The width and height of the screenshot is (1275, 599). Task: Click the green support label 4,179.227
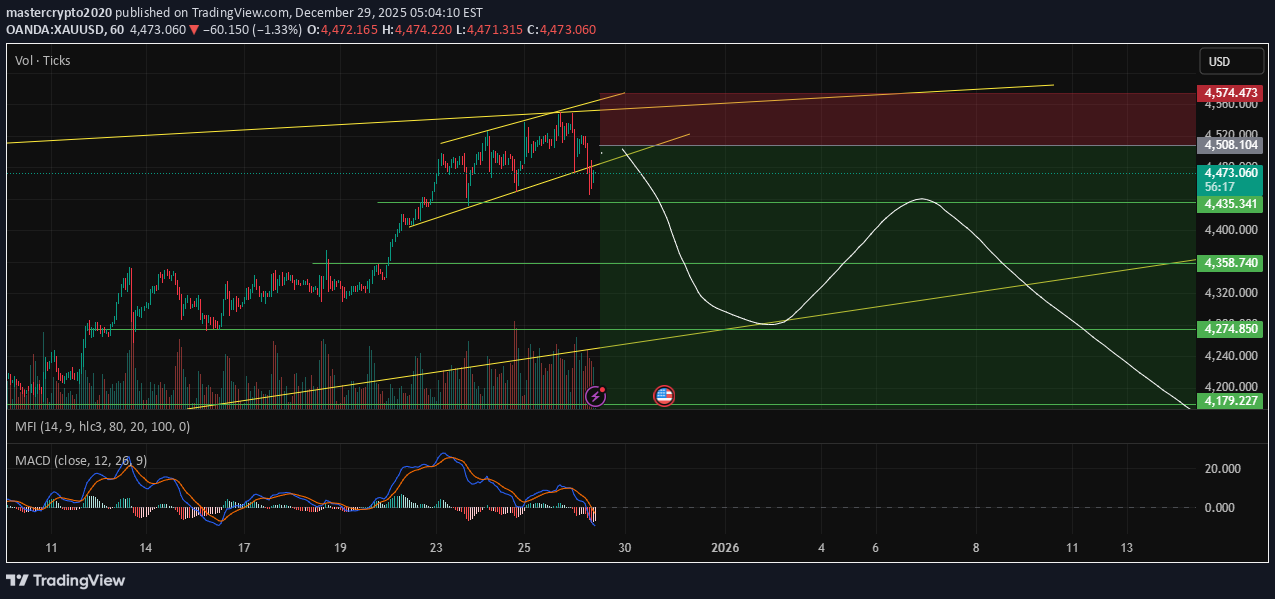click(x=1229, y=402)
